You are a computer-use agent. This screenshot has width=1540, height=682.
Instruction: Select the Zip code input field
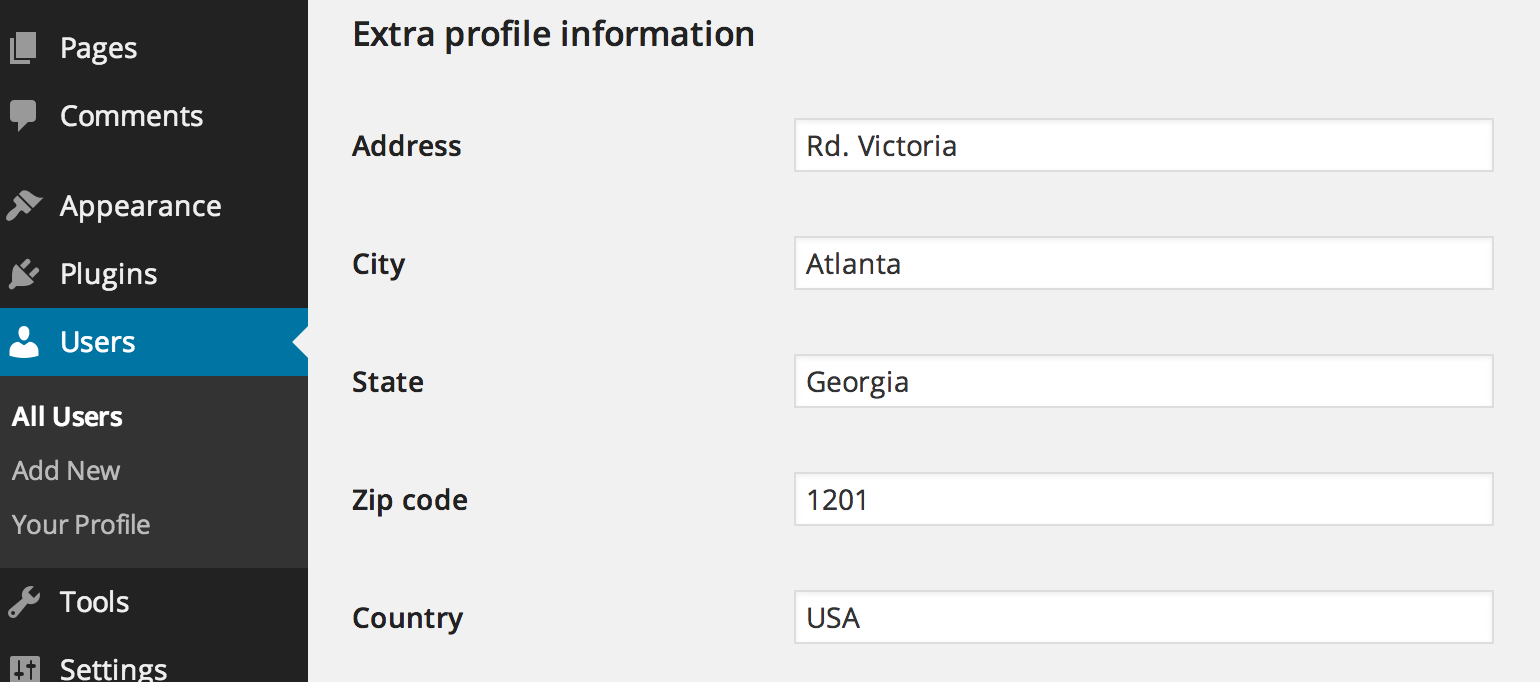click(1143, 500)
